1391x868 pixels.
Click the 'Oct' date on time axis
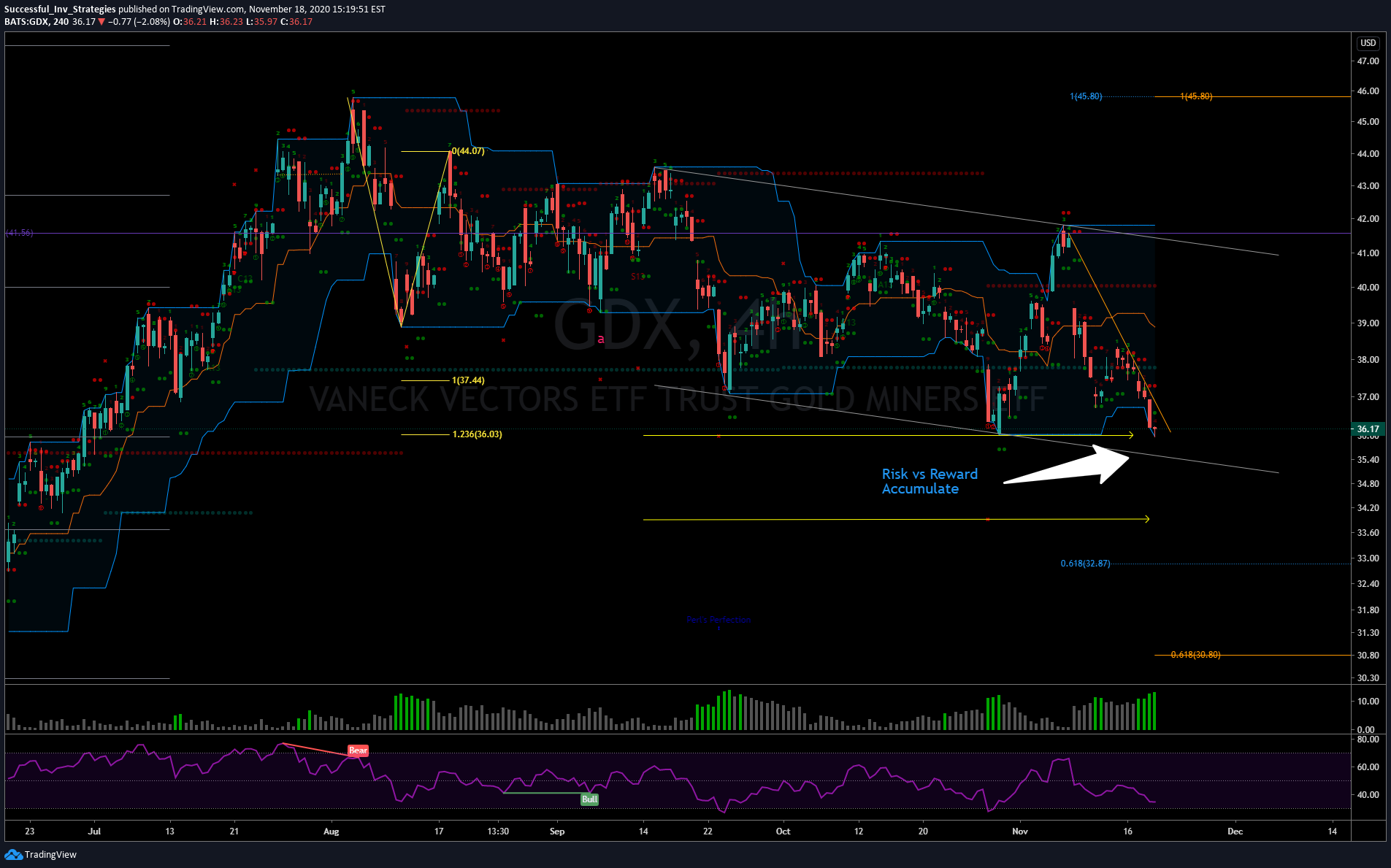coord(783,831)
